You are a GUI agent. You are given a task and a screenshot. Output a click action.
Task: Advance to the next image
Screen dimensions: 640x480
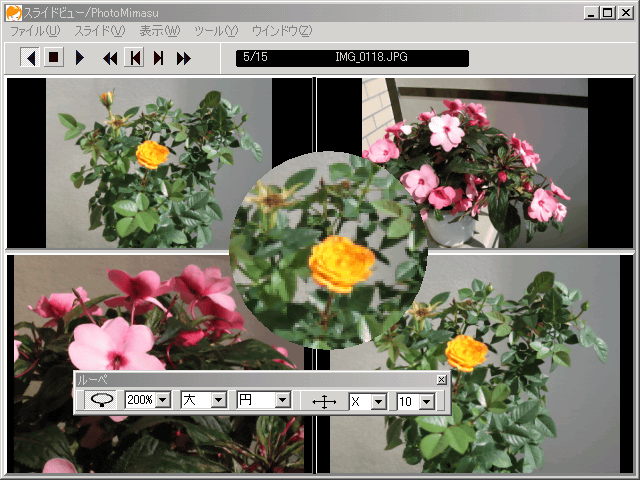pos(158,58)
